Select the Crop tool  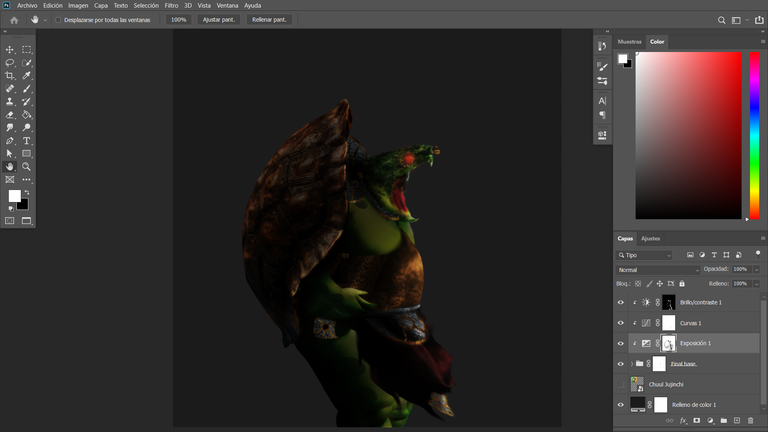point(9,75)
